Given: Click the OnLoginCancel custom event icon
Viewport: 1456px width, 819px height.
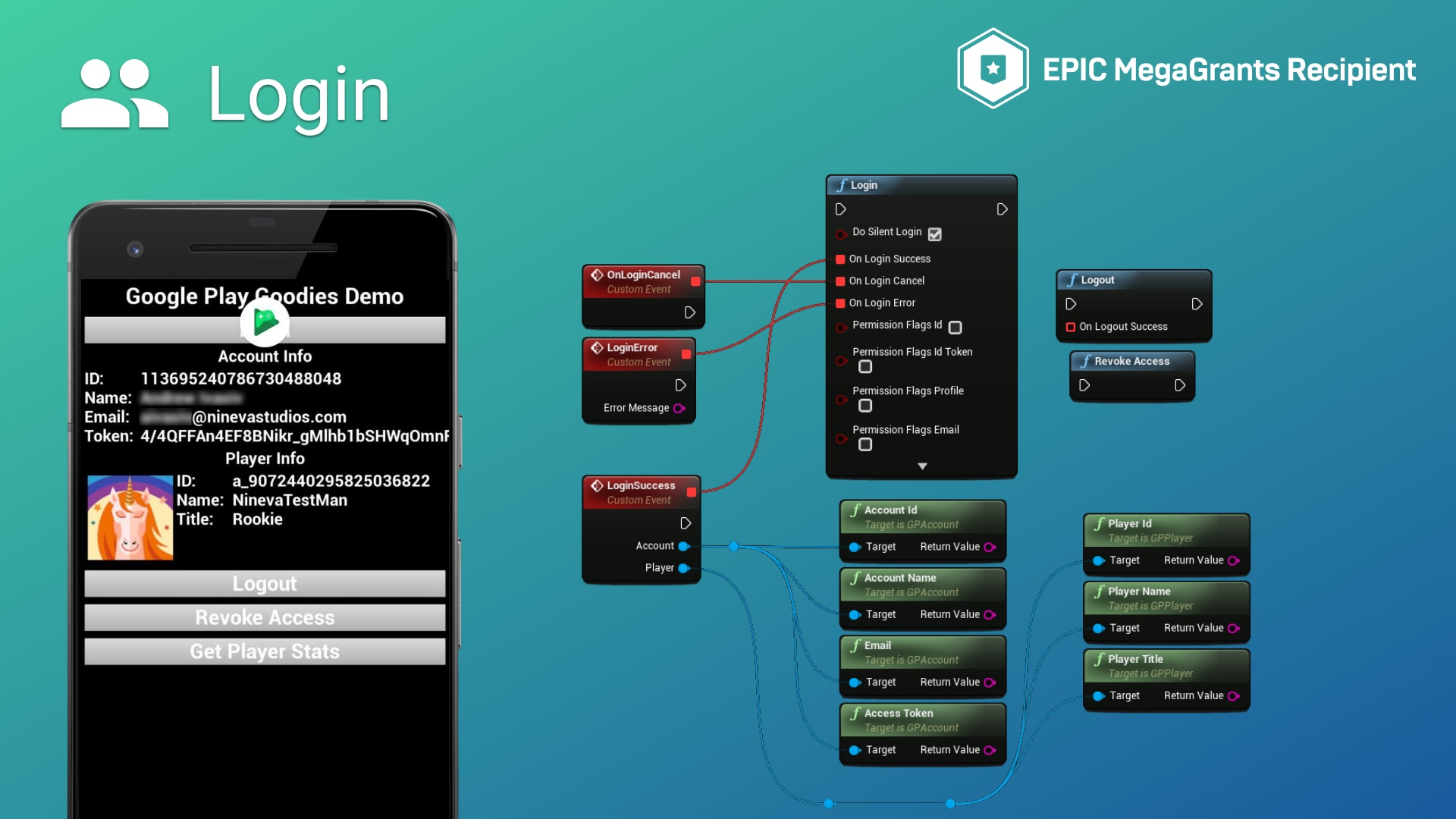Looking at the screenshot, I should tap(597, 274).
